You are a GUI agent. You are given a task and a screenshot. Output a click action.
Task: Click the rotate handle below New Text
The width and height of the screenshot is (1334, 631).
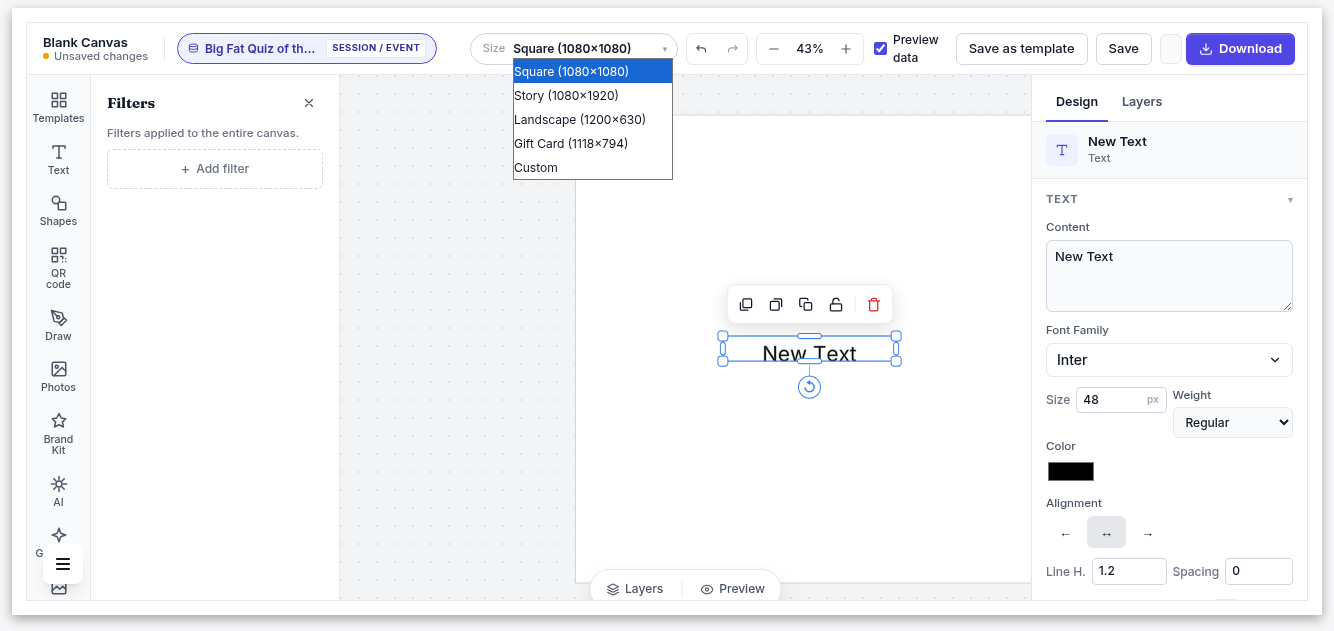(x=810, y=387)
